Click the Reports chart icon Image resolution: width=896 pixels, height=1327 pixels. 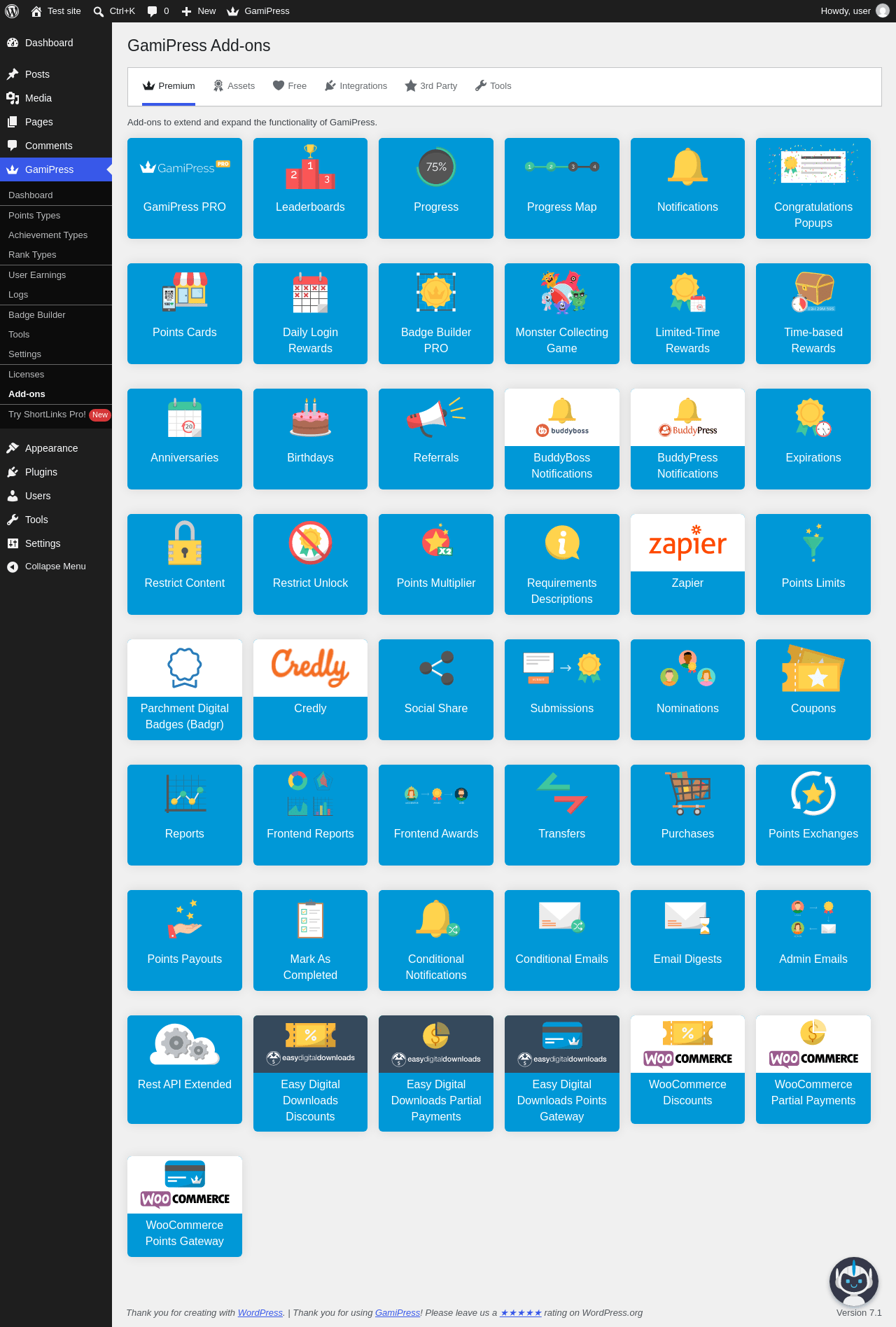click(185, 793)
